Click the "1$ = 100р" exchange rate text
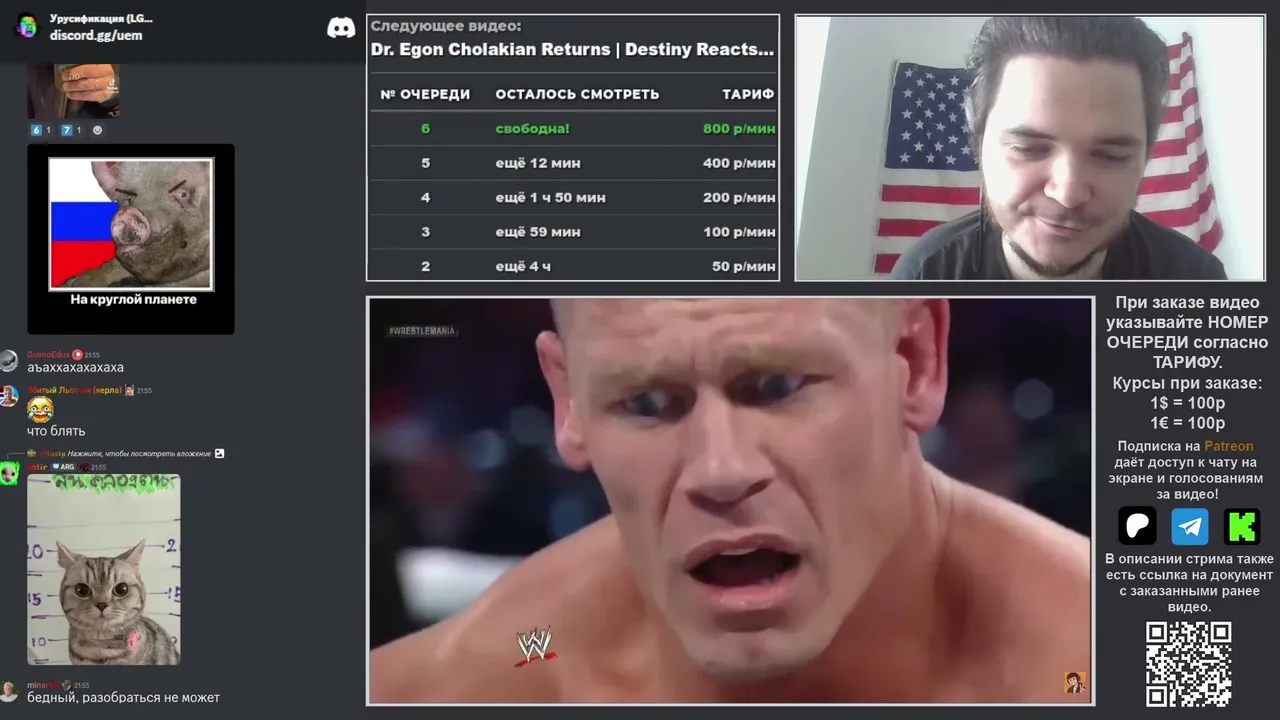This screenshot has height=720, width=1280. tap(1188, 403)
